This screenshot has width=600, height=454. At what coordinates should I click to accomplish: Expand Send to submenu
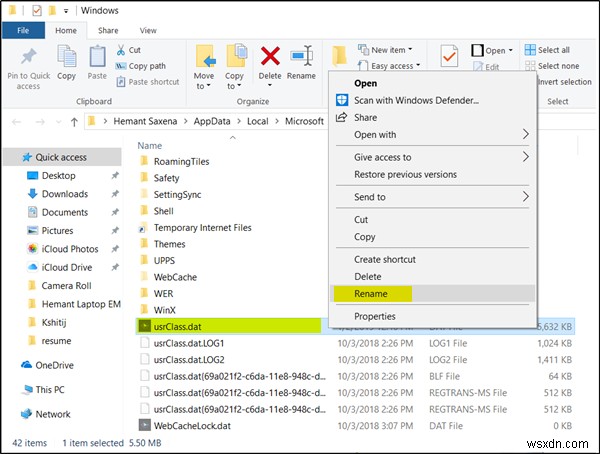tap(433, 197)
